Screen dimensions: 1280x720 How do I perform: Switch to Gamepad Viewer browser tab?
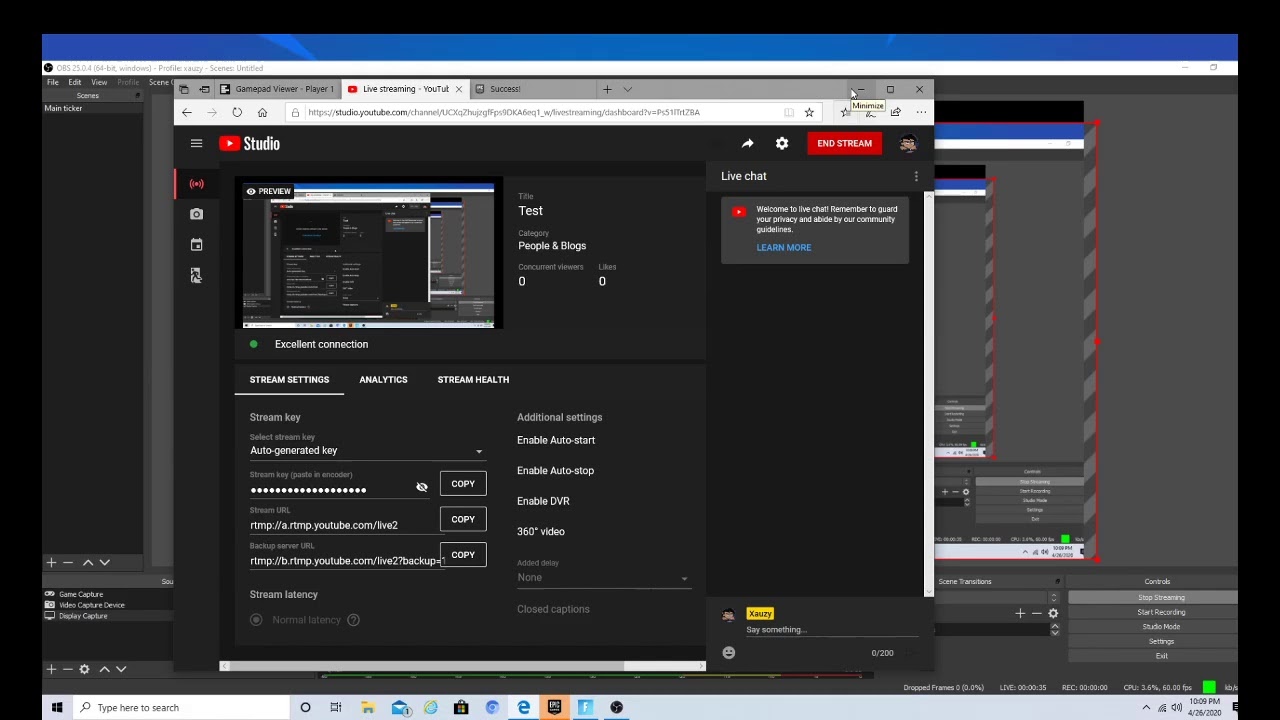[277, 89]
